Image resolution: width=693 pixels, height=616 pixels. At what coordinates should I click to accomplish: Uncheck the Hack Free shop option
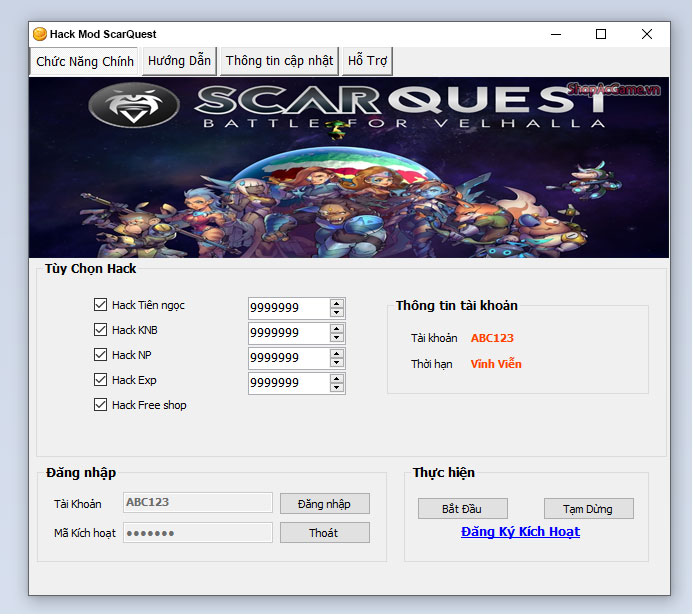(x=100, y=405)
